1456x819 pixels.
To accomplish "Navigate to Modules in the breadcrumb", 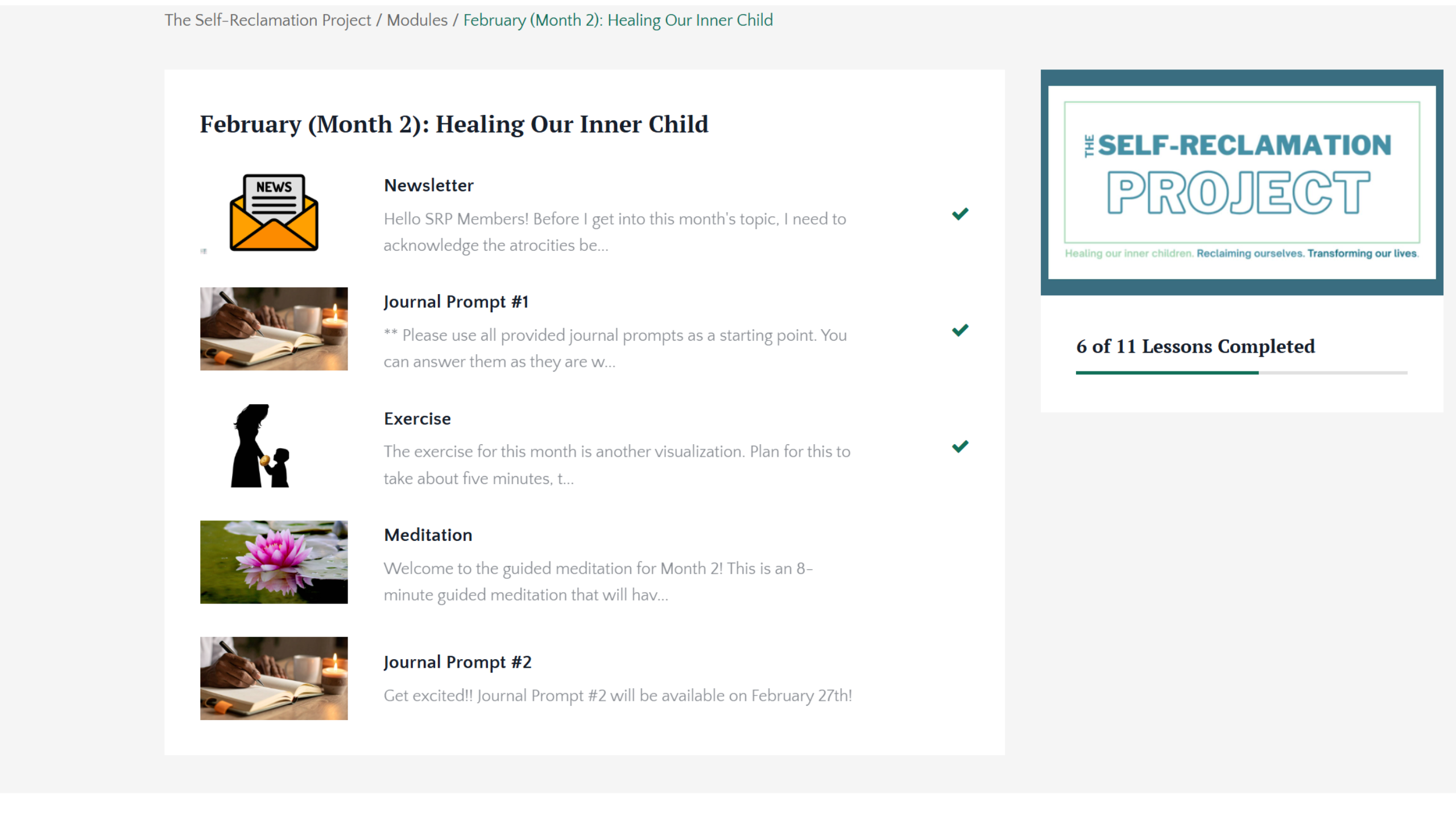I will coord(417,20).
